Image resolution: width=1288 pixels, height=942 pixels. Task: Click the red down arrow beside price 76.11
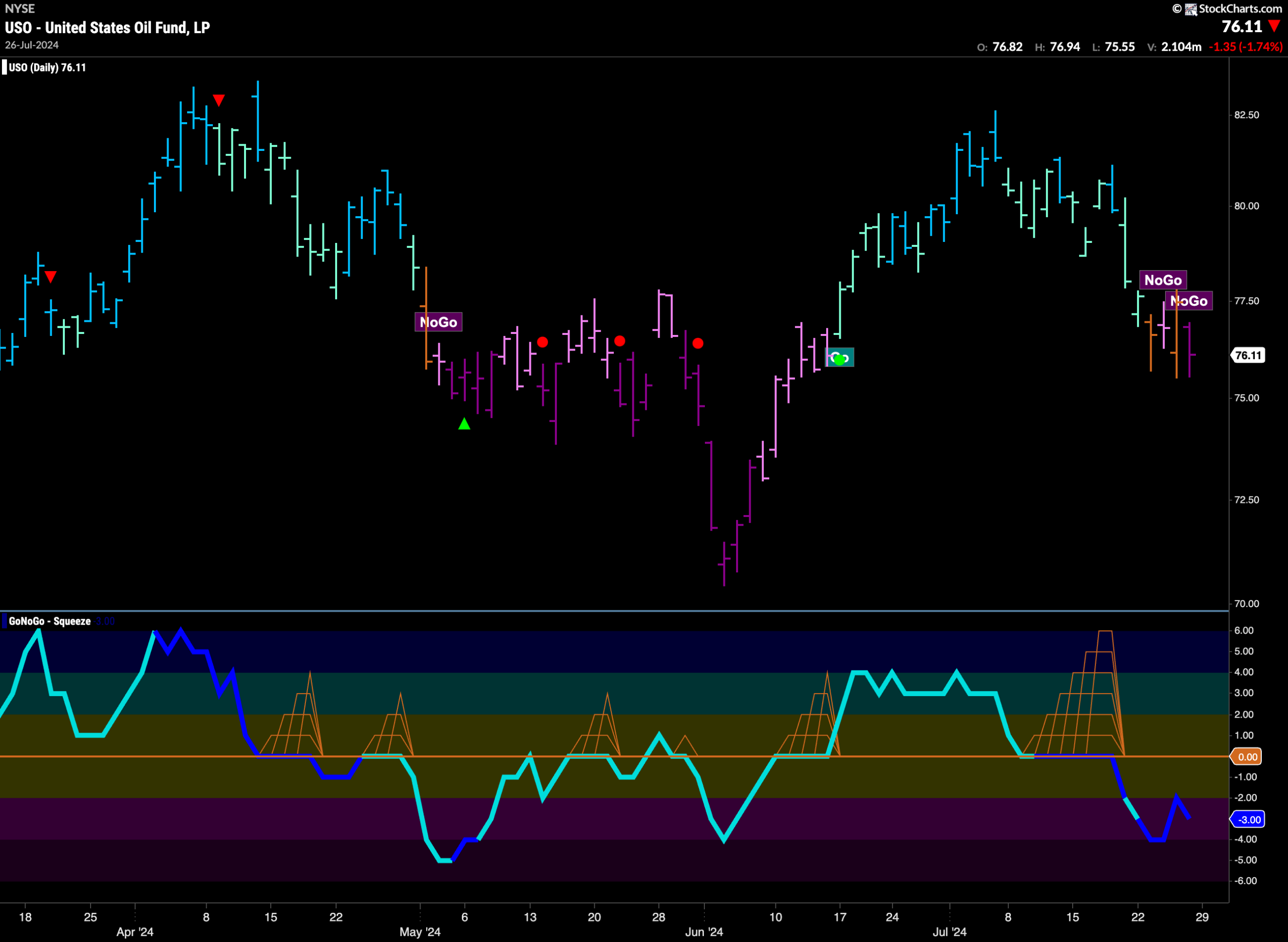[x=1274, y=26]
